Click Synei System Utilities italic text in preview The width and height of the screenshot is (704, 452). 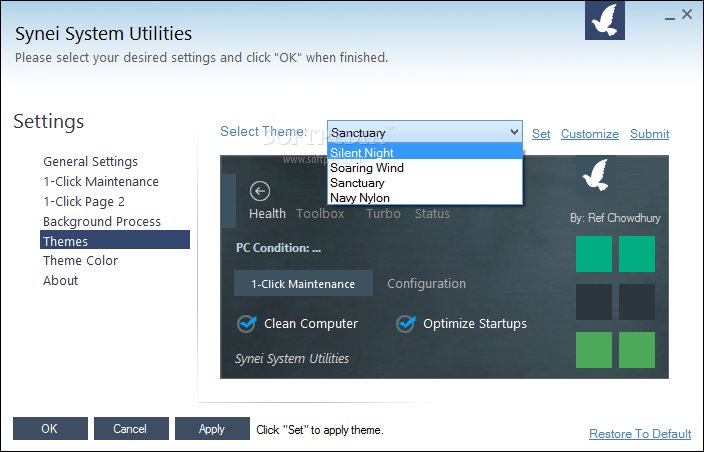[292, 359]
